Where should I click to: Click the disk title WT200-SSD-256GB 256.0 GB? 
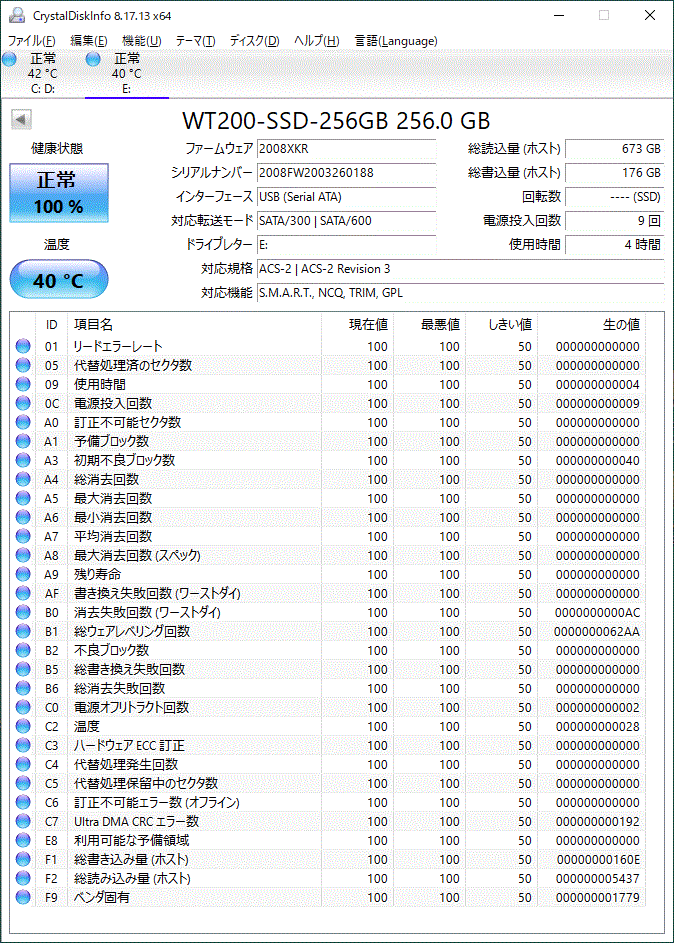[336, 120]
